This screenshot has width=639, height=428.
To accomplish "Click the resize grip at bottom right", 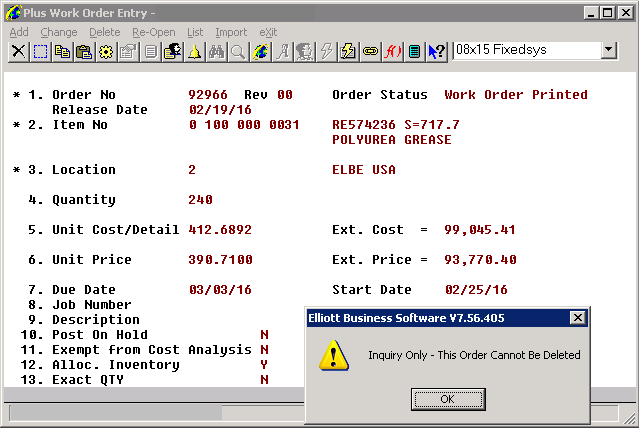I will coord(630,417).
